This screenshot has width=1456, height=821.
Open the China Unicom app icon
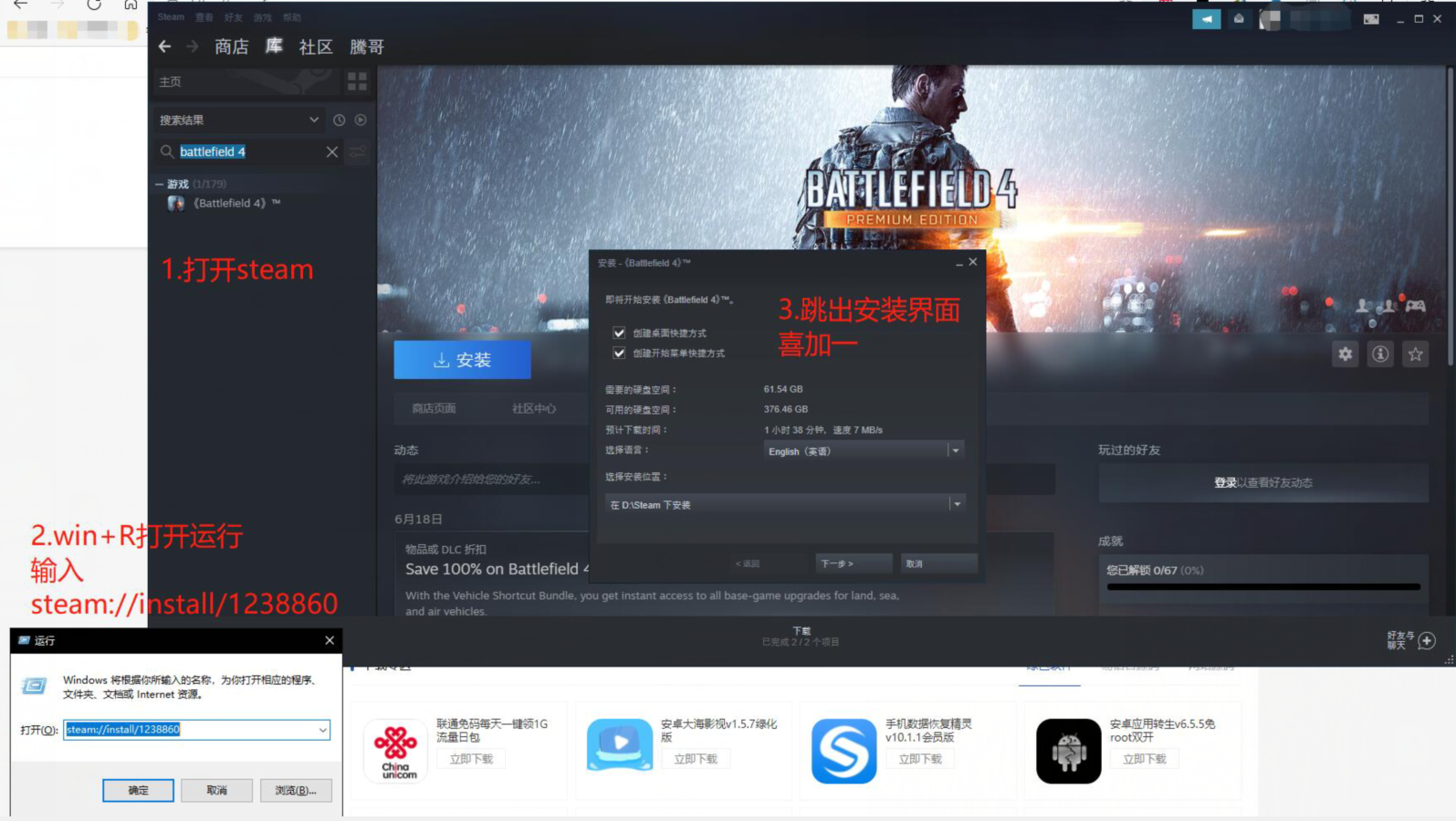[x=395, y=752]
